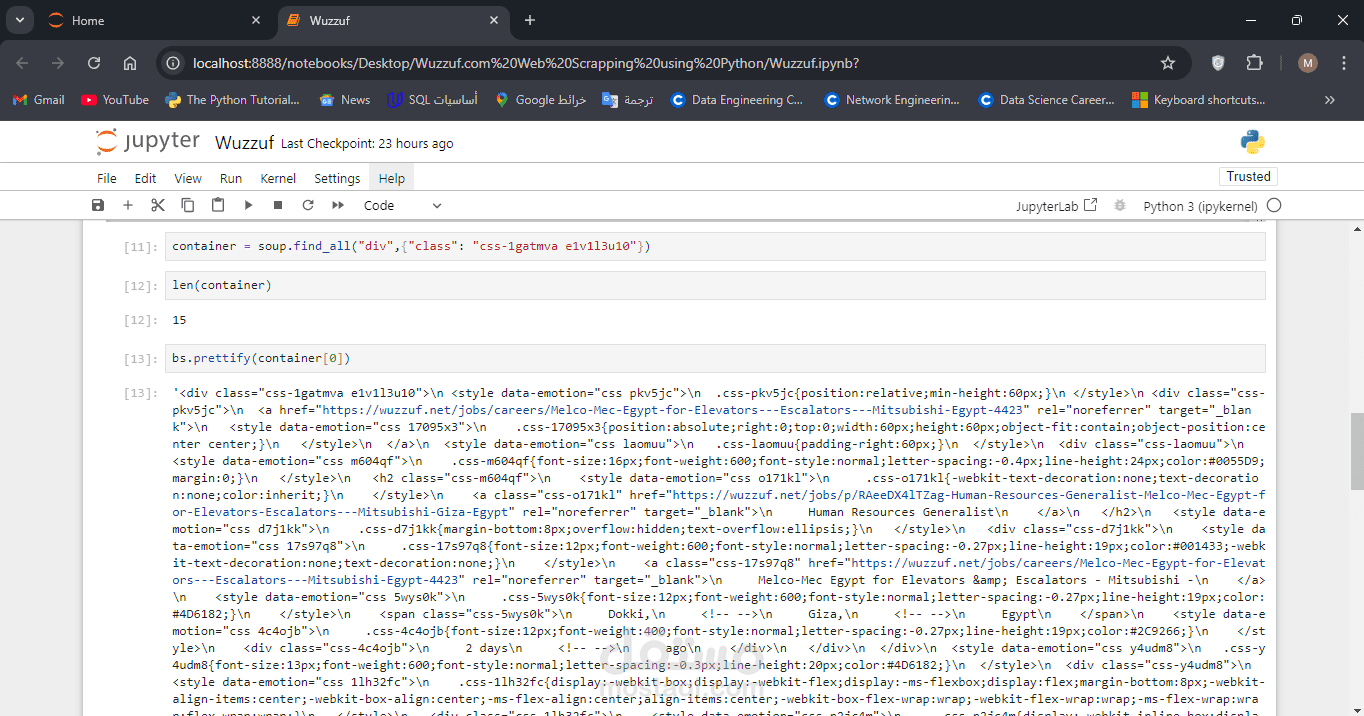1364x716 pixels.
Task: Open the News bookmark
Action: coord(345,100)
